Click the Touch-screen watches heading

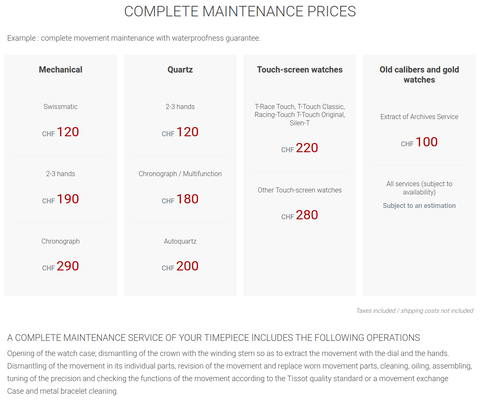pos(300,70)
